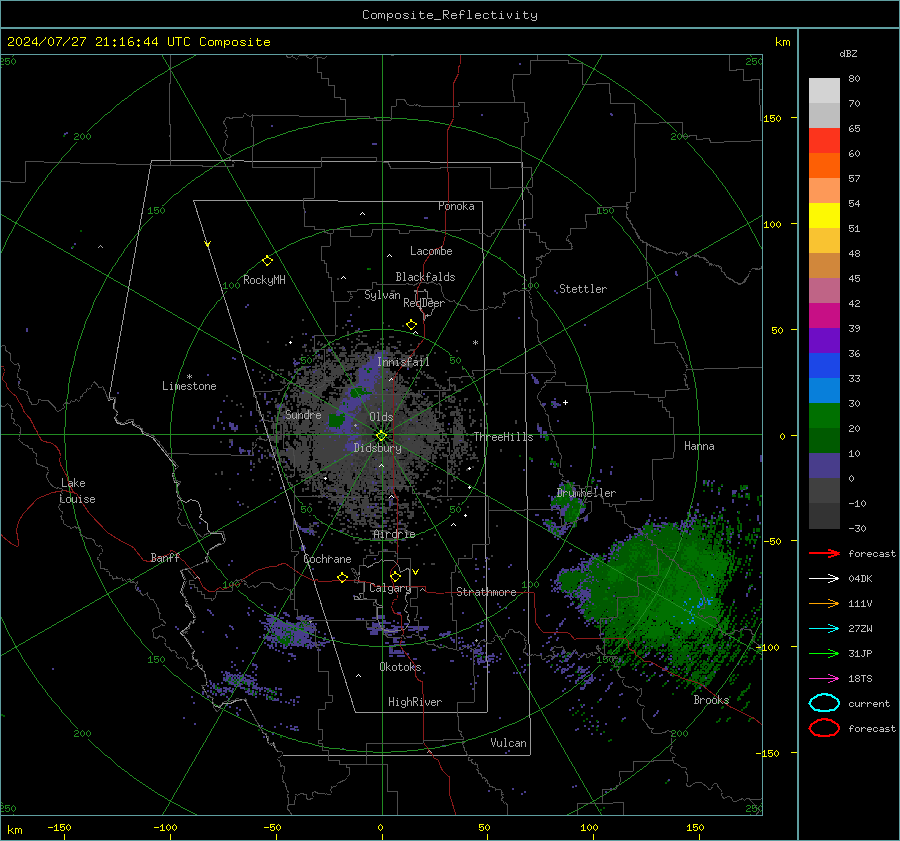Click the green echo patch beside Drumheller
Screen dimensions: 900x841
[568, 505]
